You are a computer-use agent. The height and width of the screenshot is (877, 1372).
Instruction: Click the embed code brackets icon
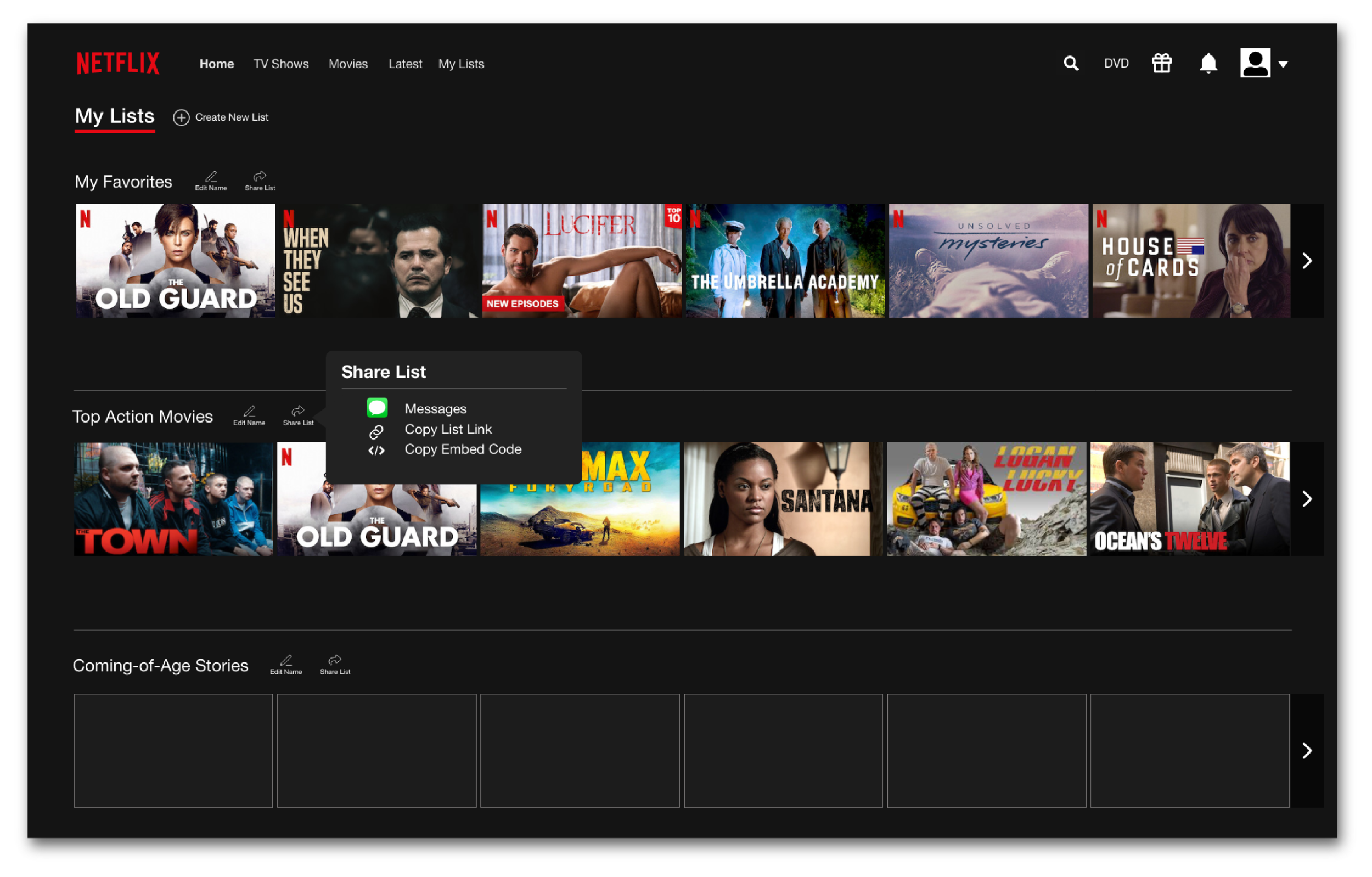376,451
